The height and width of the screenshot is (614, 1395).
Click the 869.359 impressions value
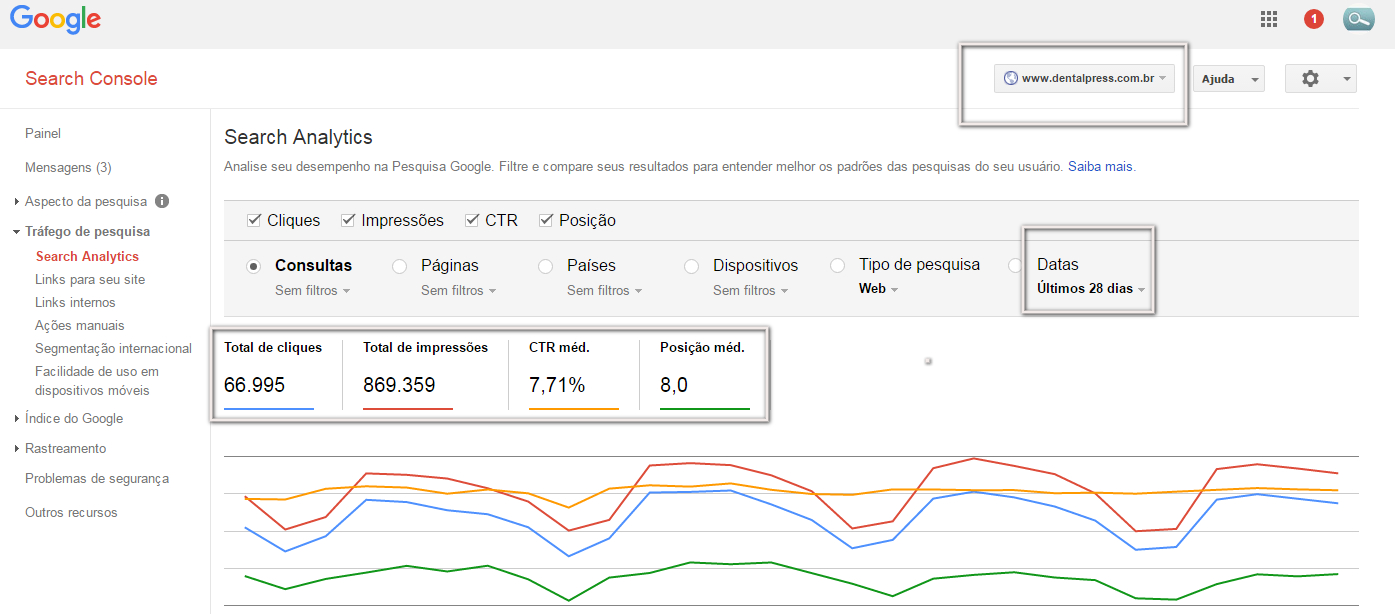point(399,385)
